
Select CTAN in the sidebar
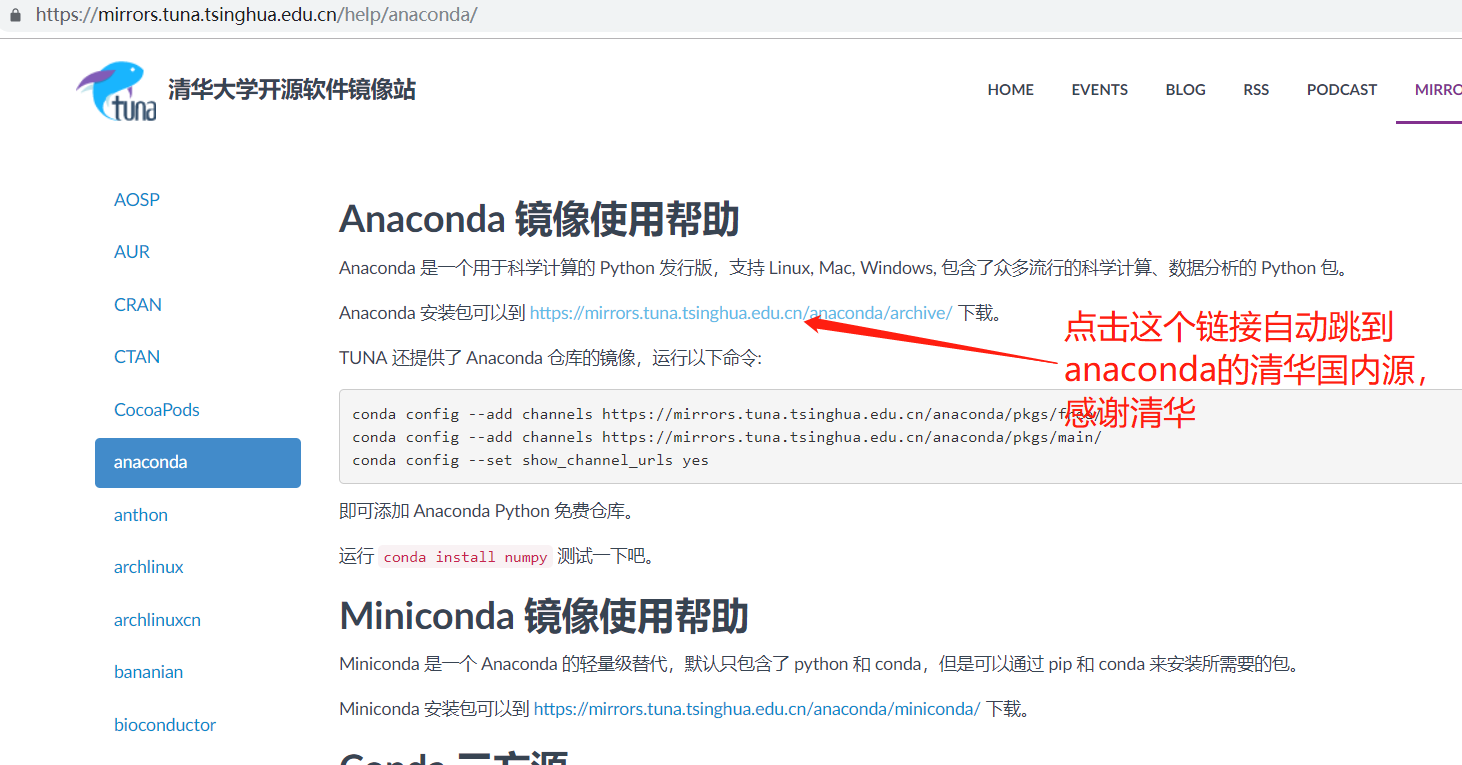[x=137, y=357]
